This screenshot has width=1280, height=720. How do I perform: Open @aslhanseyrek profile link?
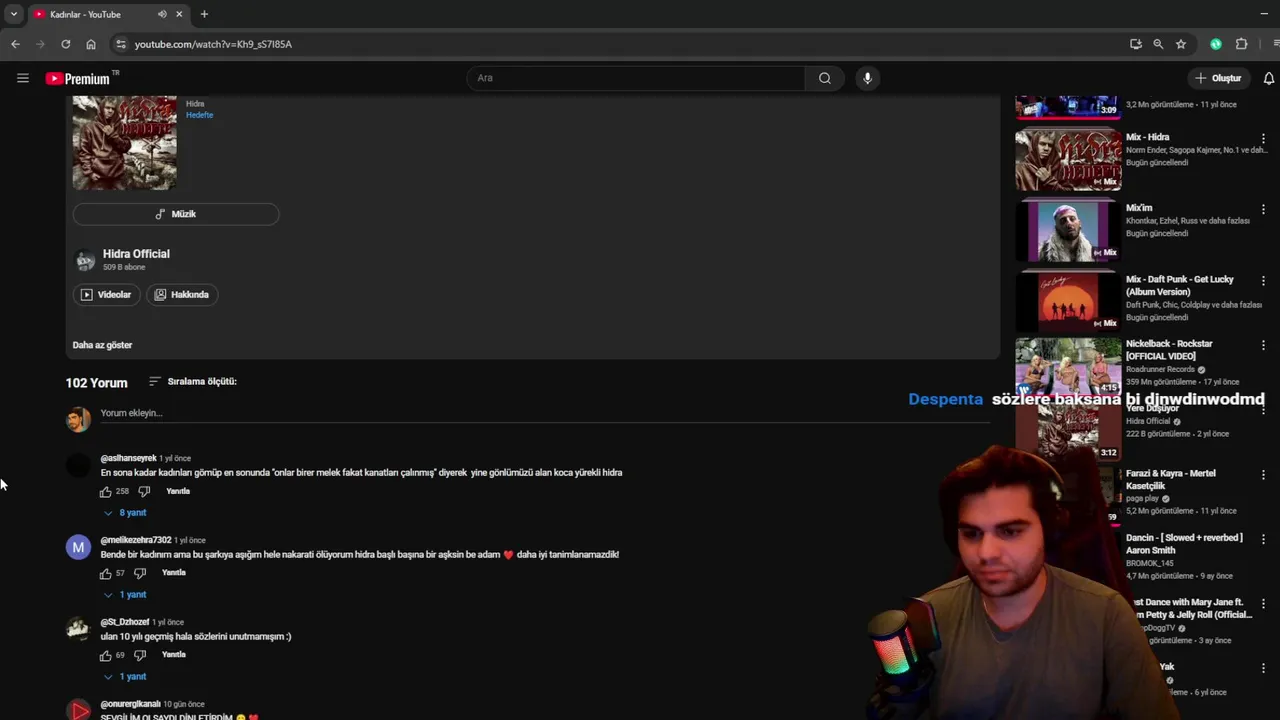[x=128, y=458]
